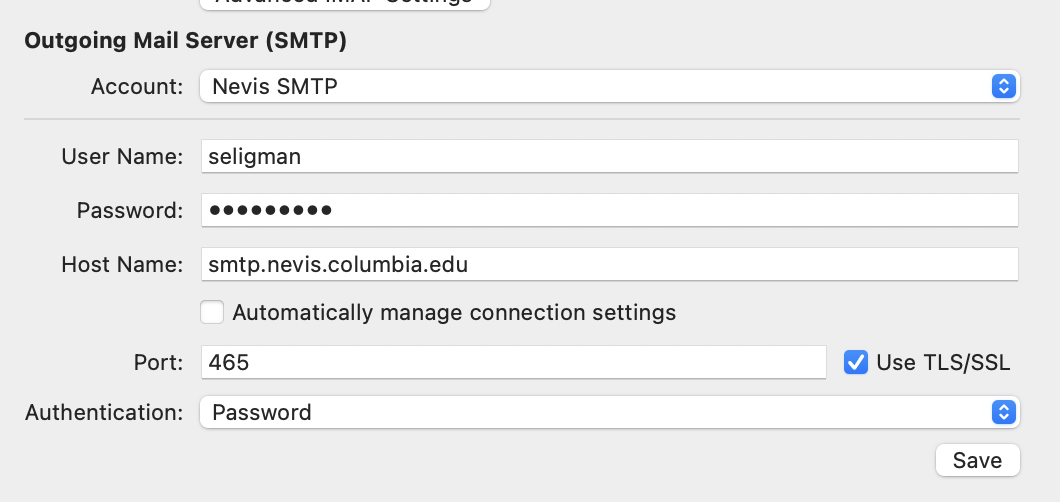Viewport: 1060px width, 502px height.
Task: Click the User Name: label
Action: [122, 156]
